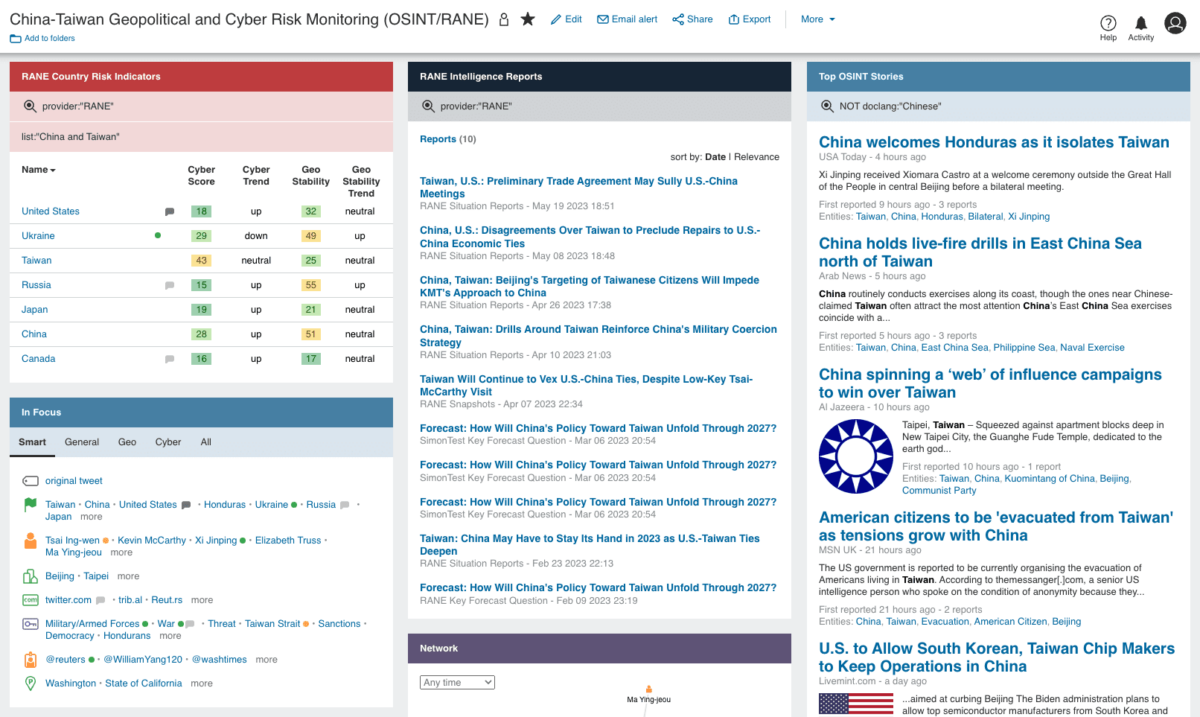
Task: Click the orange person icon beside Tsai Ing-wen
Action: tap(30, 540)
